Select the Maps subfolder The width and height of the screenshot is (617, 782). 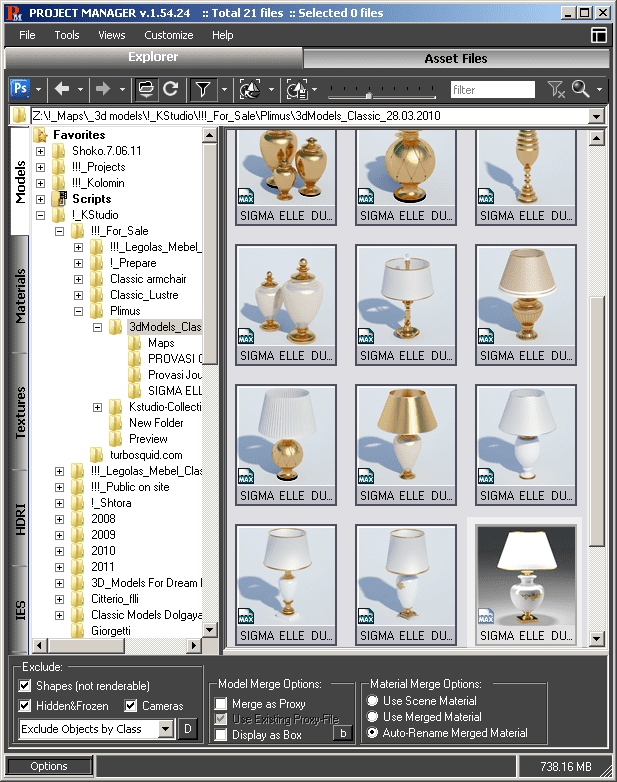click(x=161, y=343)
